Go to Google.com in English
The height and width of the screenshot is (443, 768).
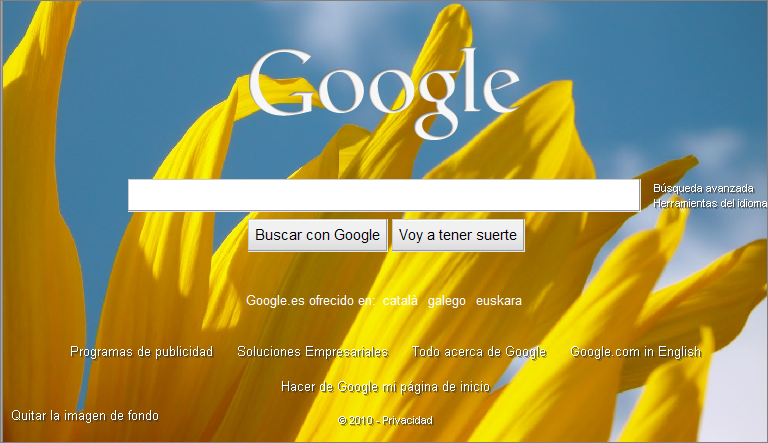point(636,352)
